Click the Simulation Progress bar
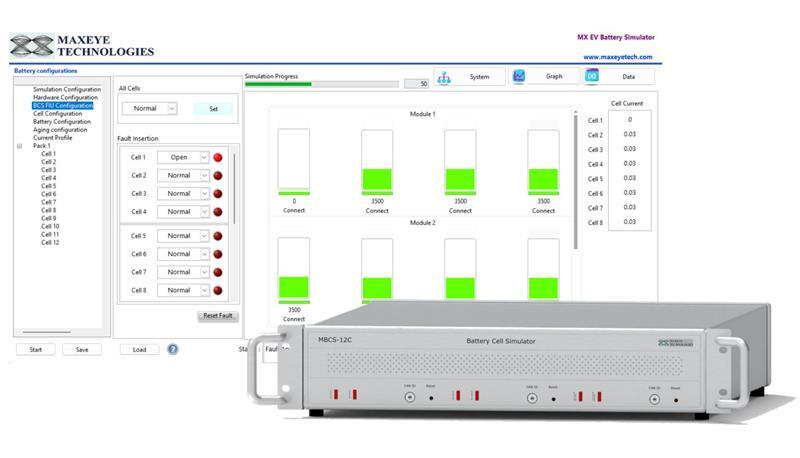The height and width of the screenshot is (458, 800). click(x=321, y=84)
